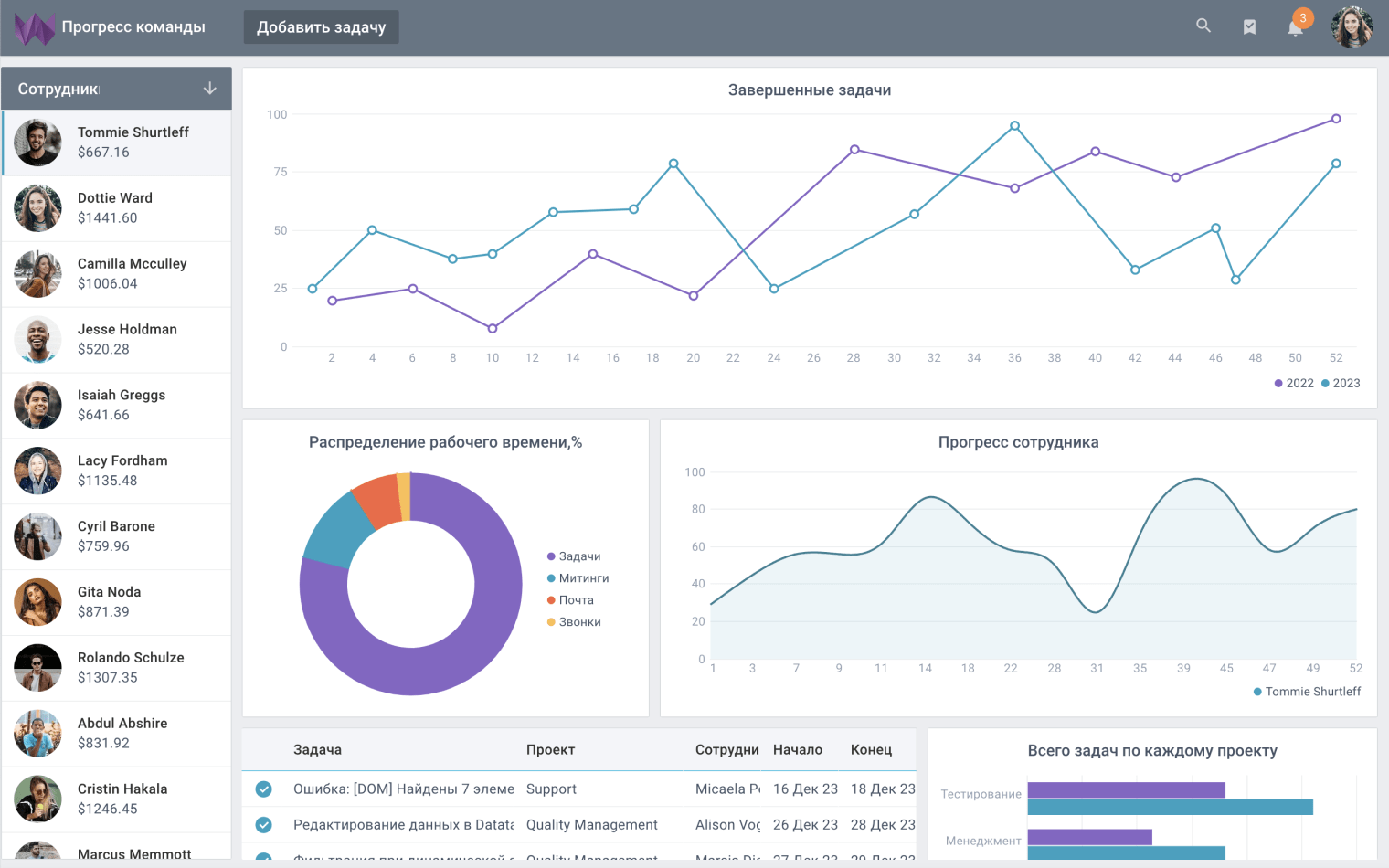Select employee Cyril Barone
Image resolution: width=1389 pixels, height=868 pixels.
pos(116,537)
